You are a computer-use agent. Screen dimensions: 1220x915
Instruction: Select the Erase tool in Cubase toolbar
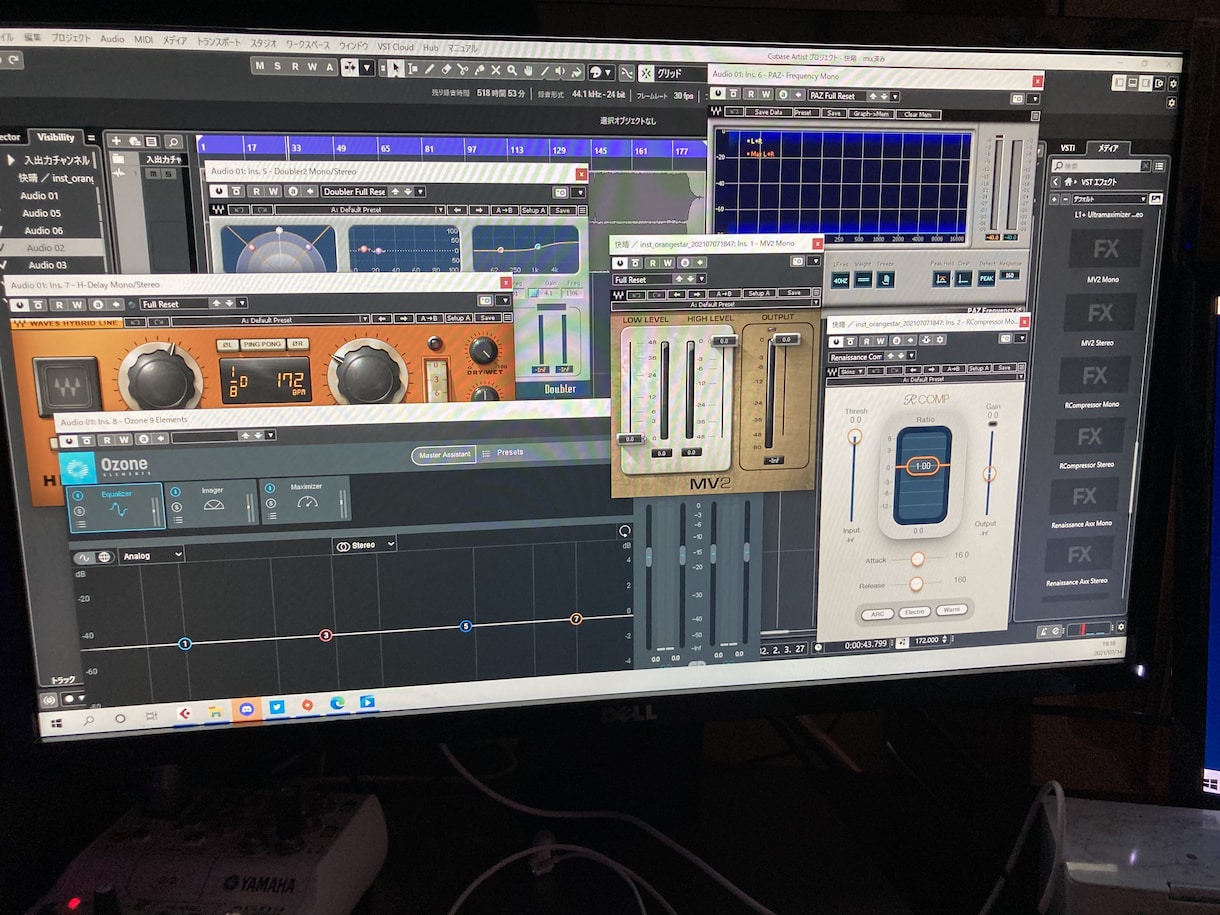coord(446,69)
